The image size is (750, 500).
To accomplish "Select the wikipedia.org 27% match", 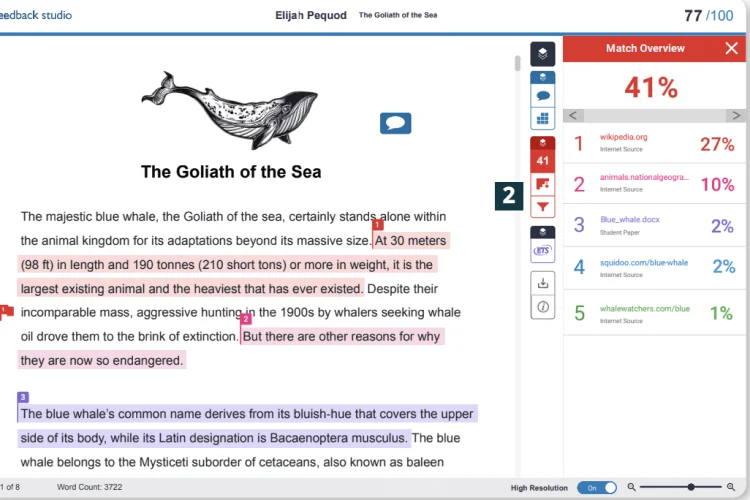I will pos(654,143).
